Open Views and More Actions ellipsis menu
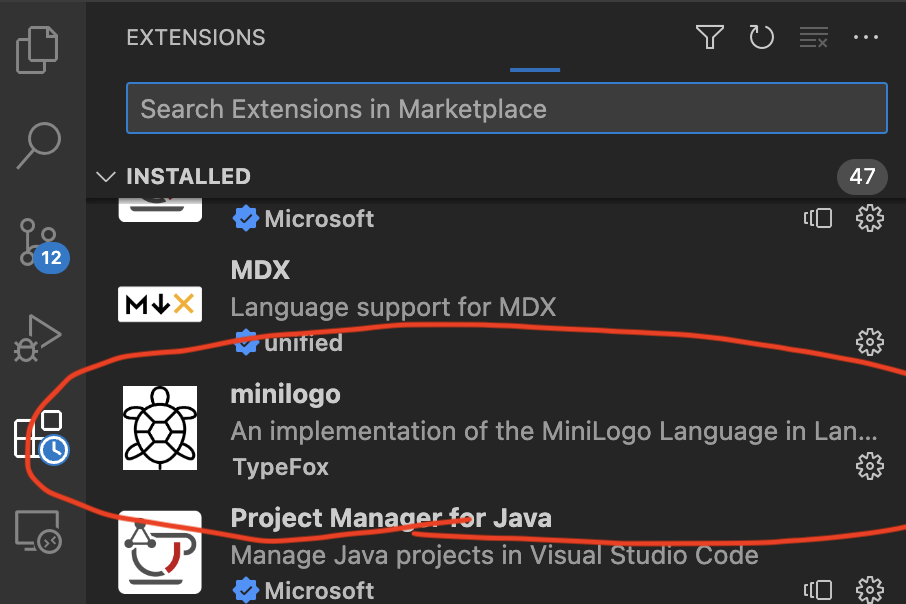The image size is (906, 604). click(866, 38)
